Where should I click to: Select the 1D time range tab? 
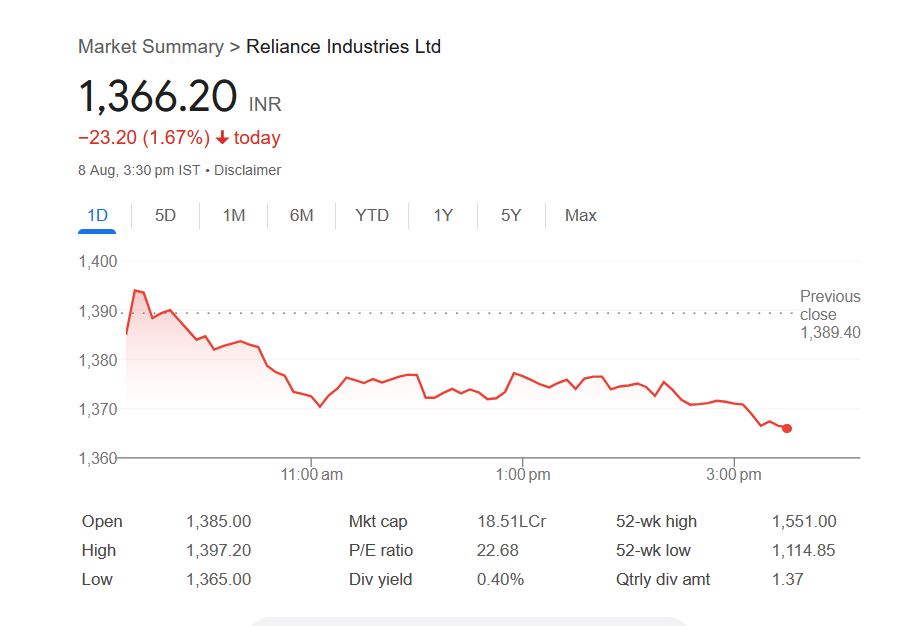[97, 215]
